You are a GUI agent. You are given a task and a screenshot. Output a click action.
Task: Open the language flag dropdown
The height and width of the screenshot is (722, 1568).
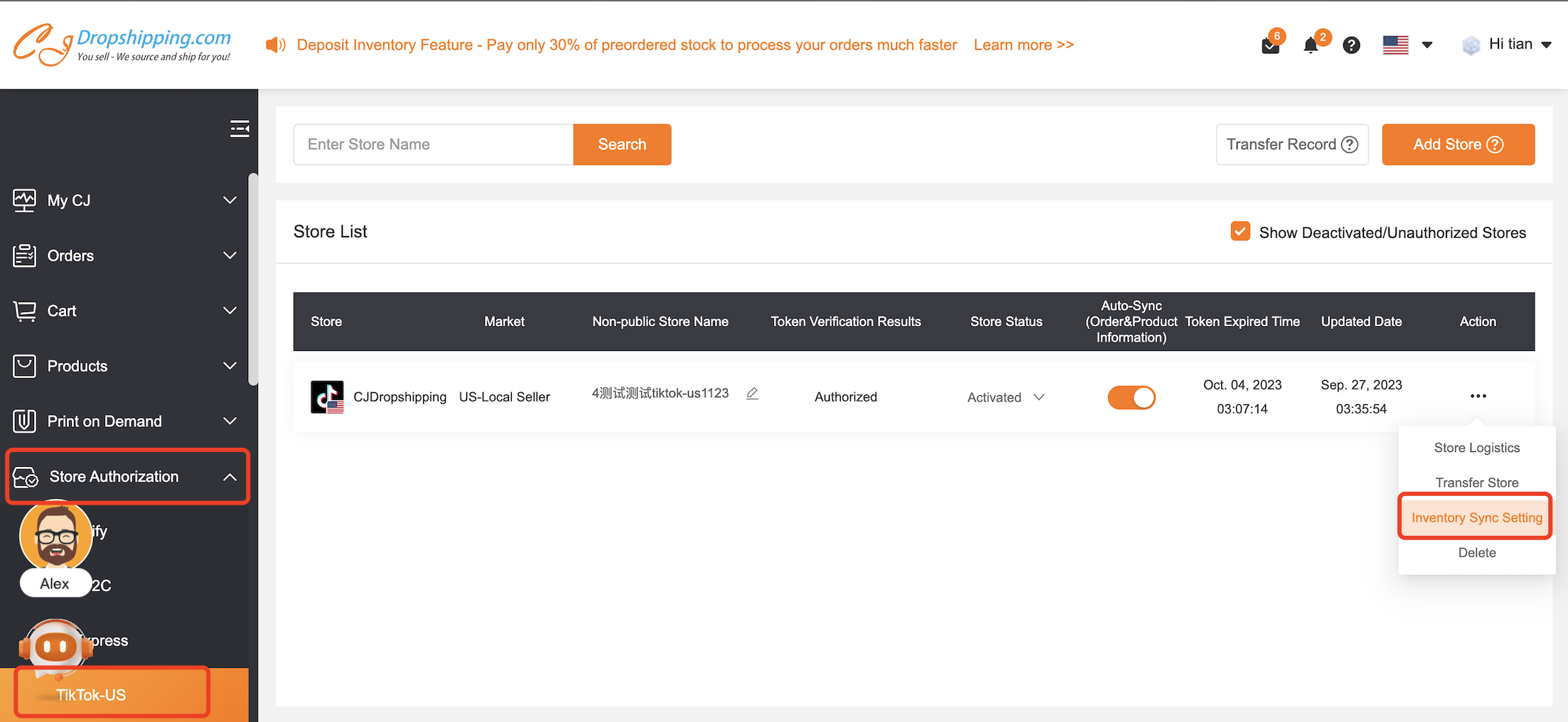pos(1407,45)
